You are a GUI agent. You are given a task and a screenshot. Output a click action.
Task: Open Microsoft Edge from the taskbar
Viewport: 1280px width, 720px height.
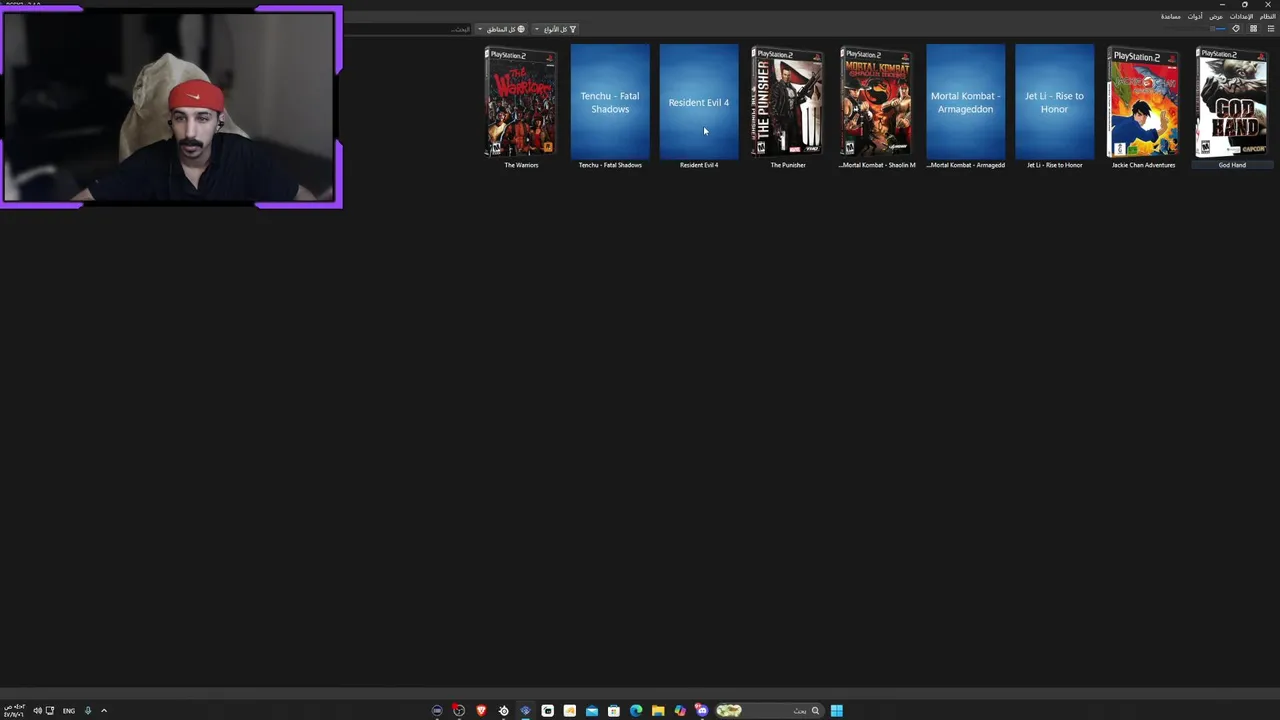(636, 710)
